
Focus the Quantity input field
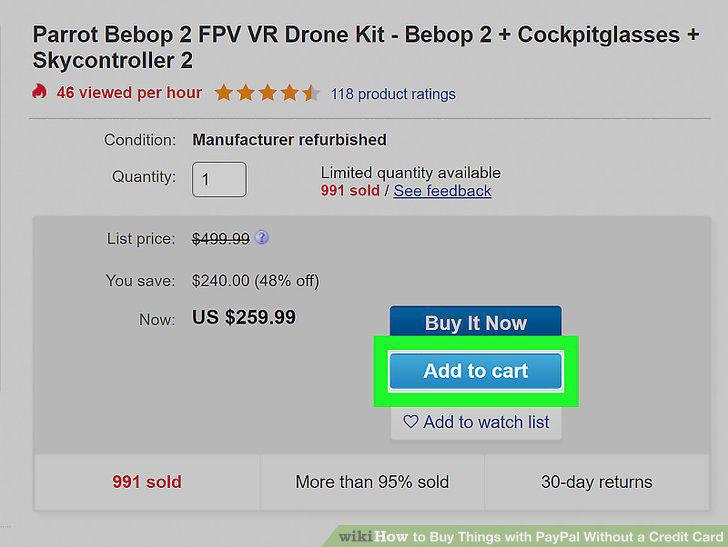pos(219,179)
